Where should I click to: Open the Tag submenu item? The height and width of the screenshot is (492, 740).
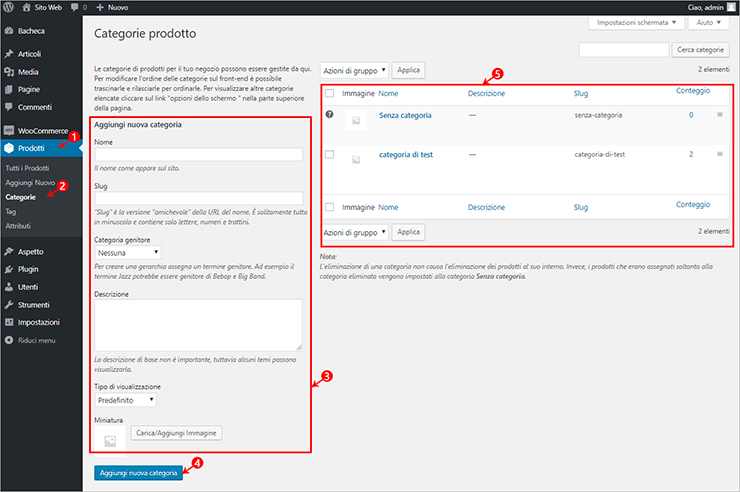point(11,212)
